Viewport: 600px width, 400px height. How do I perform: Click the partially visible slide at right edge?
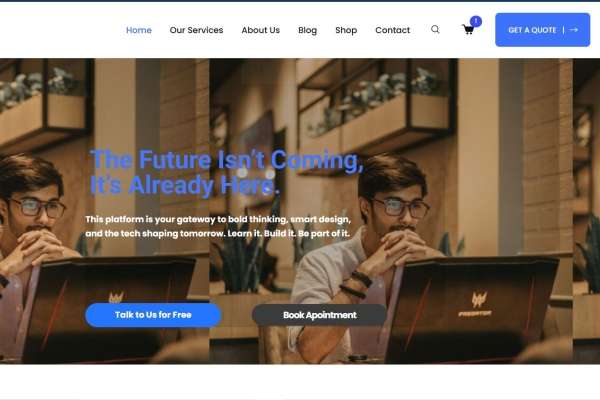click(x=586, y=211)
